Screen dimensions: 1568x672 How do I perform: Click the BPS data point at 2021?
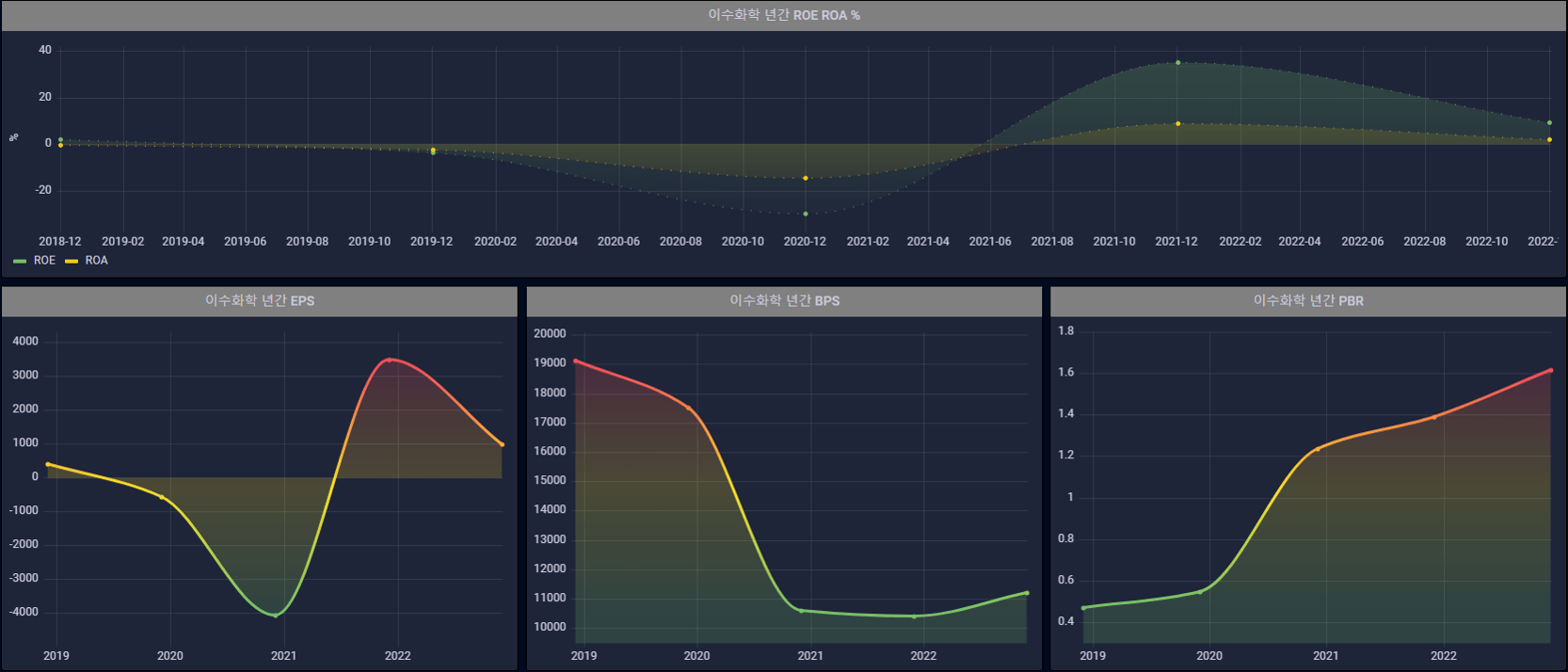point(802,611)
